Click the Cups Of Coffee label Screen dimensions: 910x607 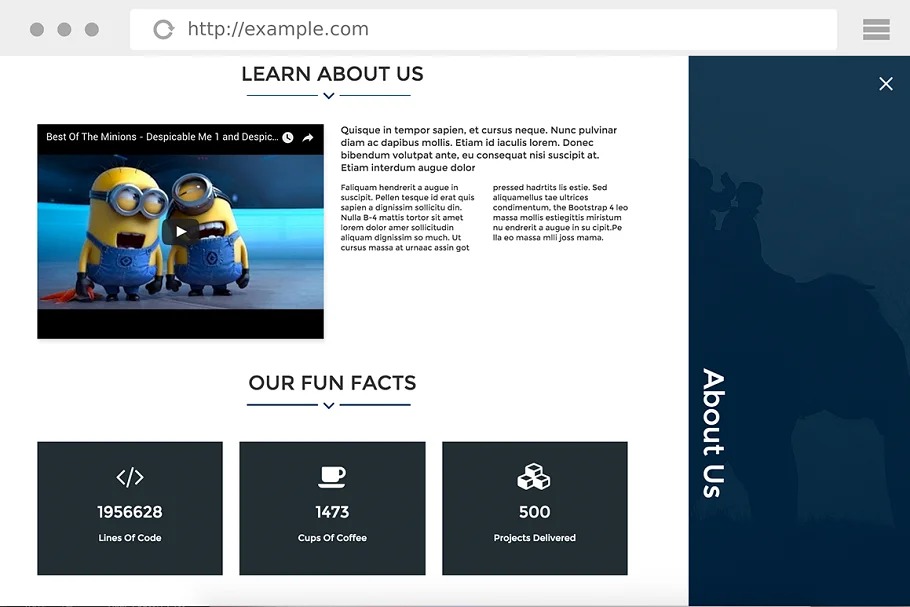point(332,538)
